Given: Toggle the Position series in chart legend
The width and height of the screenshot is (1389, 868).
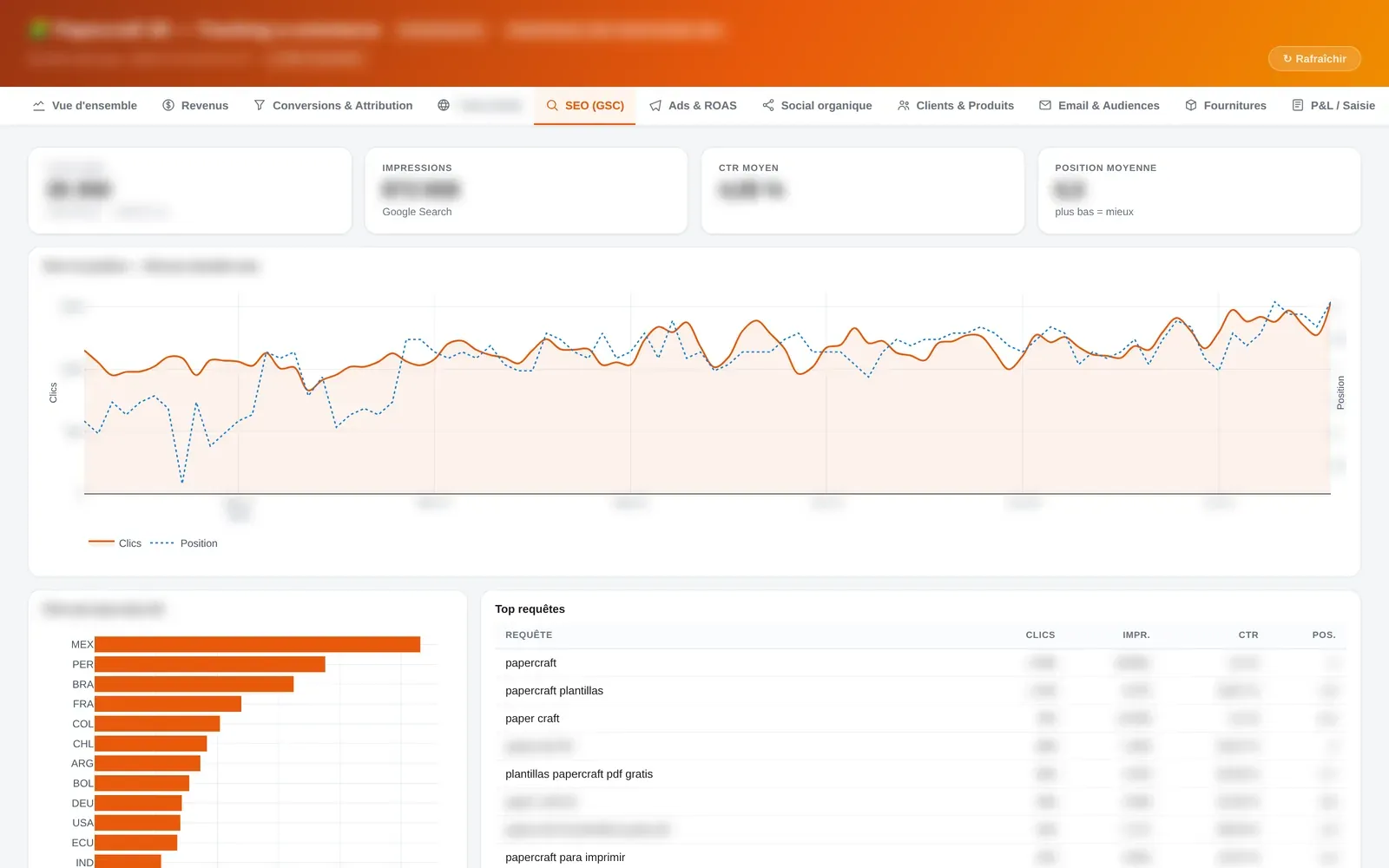Looking at the screenshot, I should coord(184,543).
